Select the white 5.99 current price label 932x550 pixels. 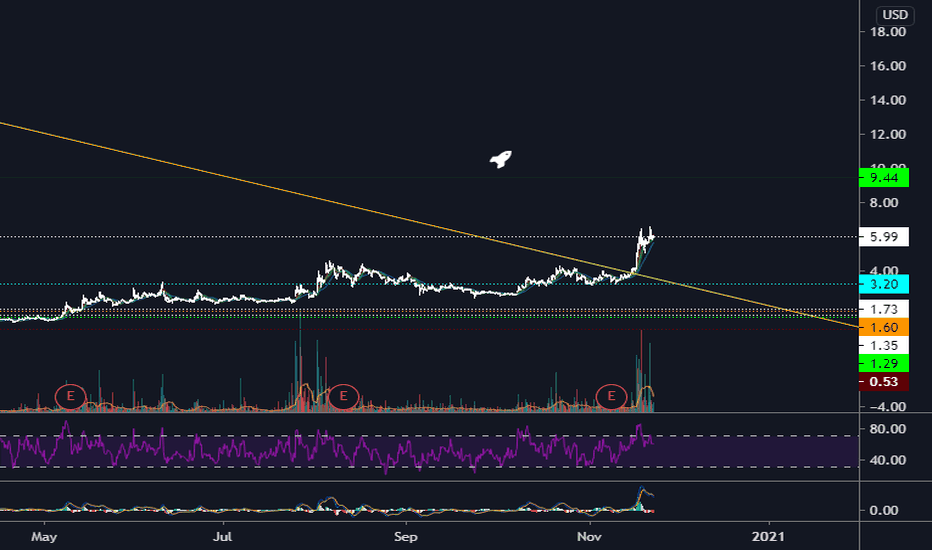point(884,237)
